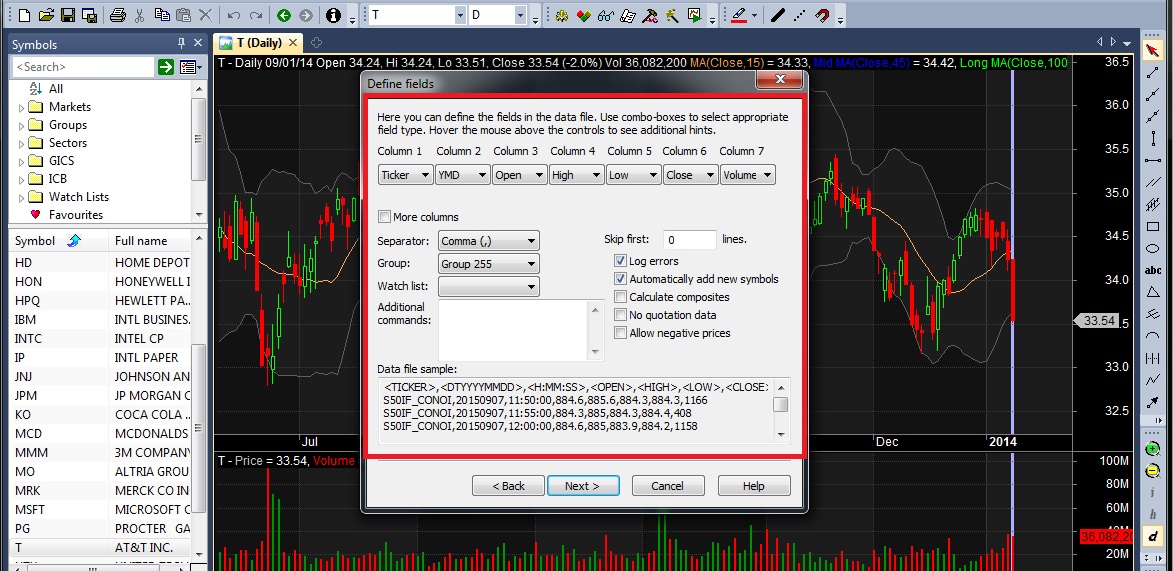Click the green Back arrow icon
Image resolution: width=1173 pixels, height=571 pixels.
(x=284, y=15)
